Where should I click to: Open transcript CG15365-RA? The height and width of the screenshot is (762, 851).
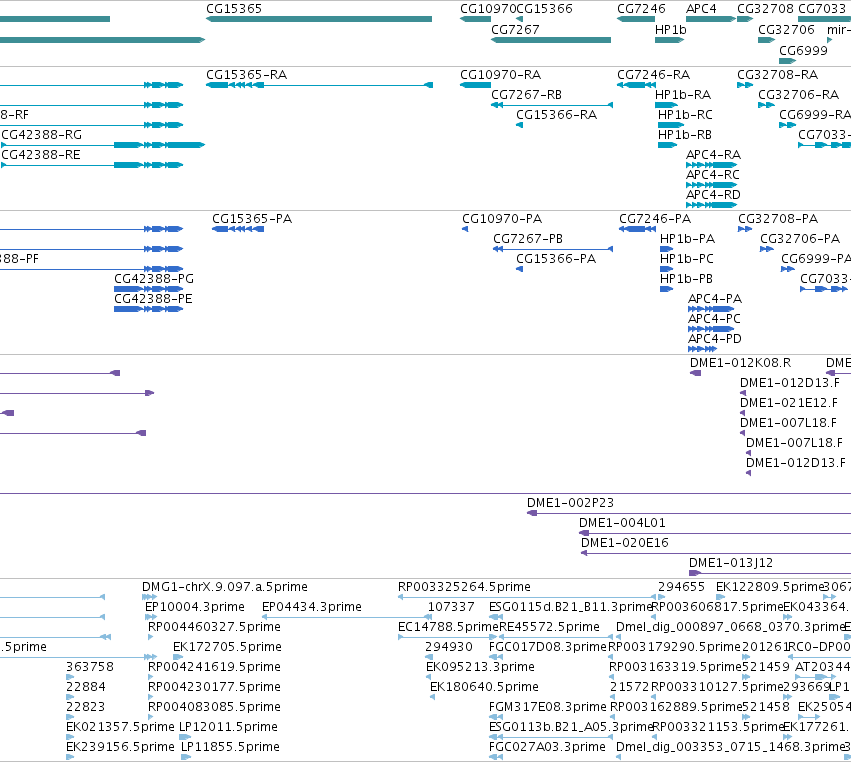246,74
